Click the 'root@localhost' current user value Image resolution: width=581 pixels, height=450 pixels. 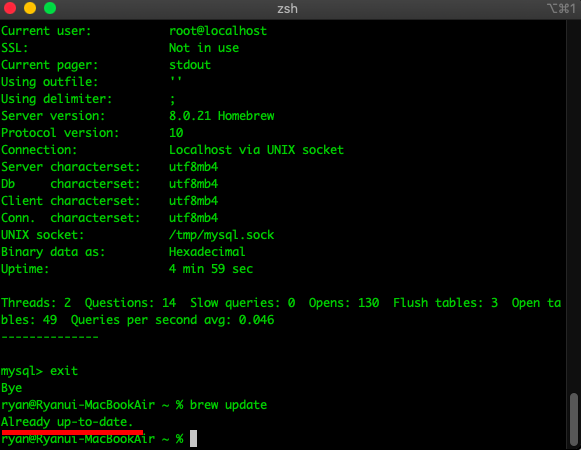(x=218, y=31)
